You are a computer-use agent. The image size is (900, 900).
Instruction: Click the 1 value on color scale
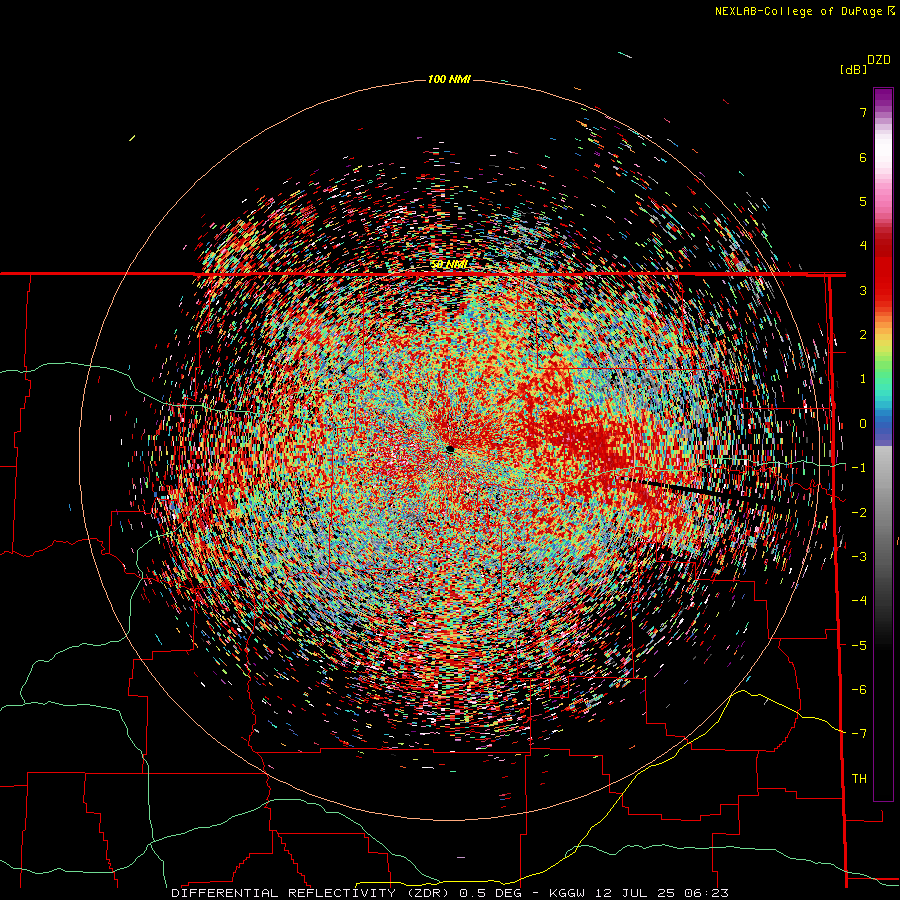pyautogui.click(x=863, y=379)
